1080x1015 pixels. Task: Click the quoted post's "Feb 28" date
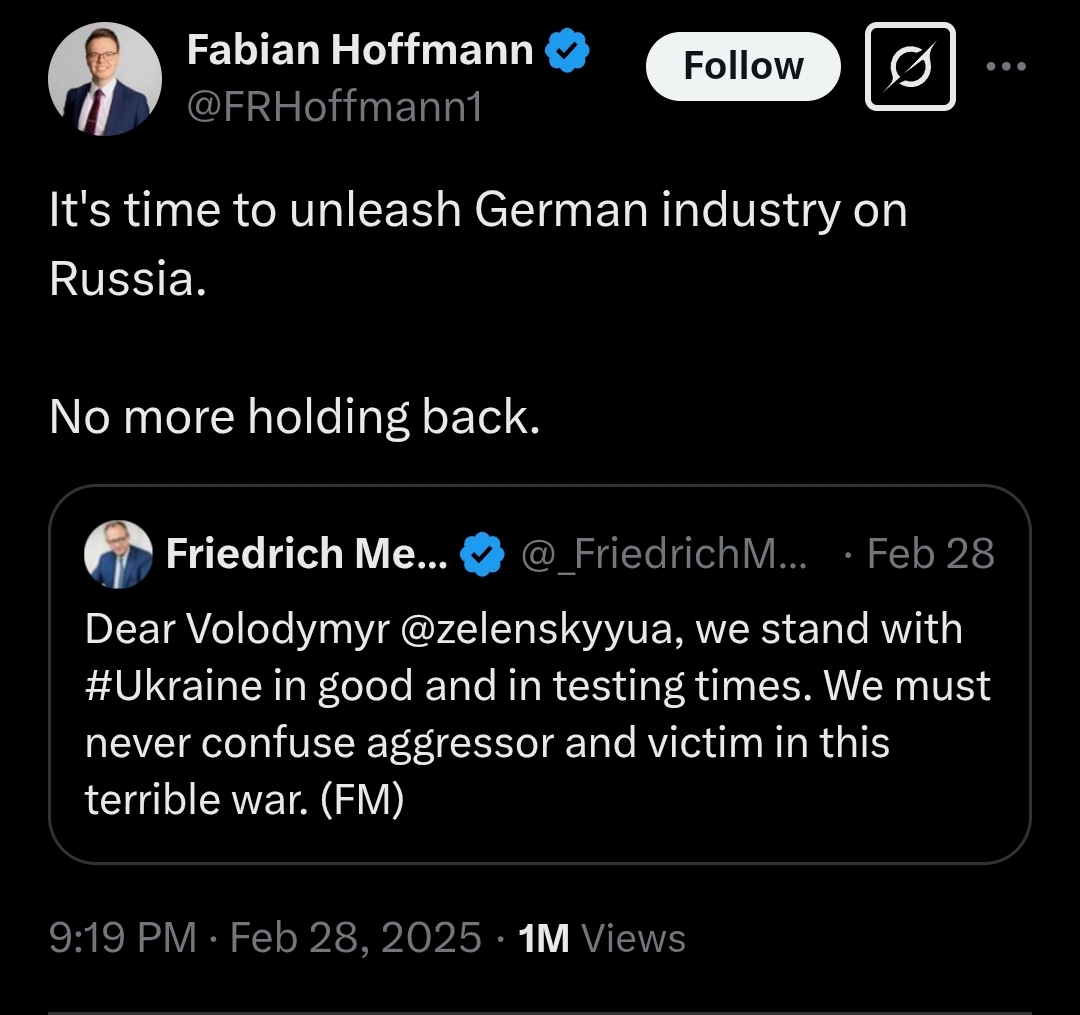[930, 554]
